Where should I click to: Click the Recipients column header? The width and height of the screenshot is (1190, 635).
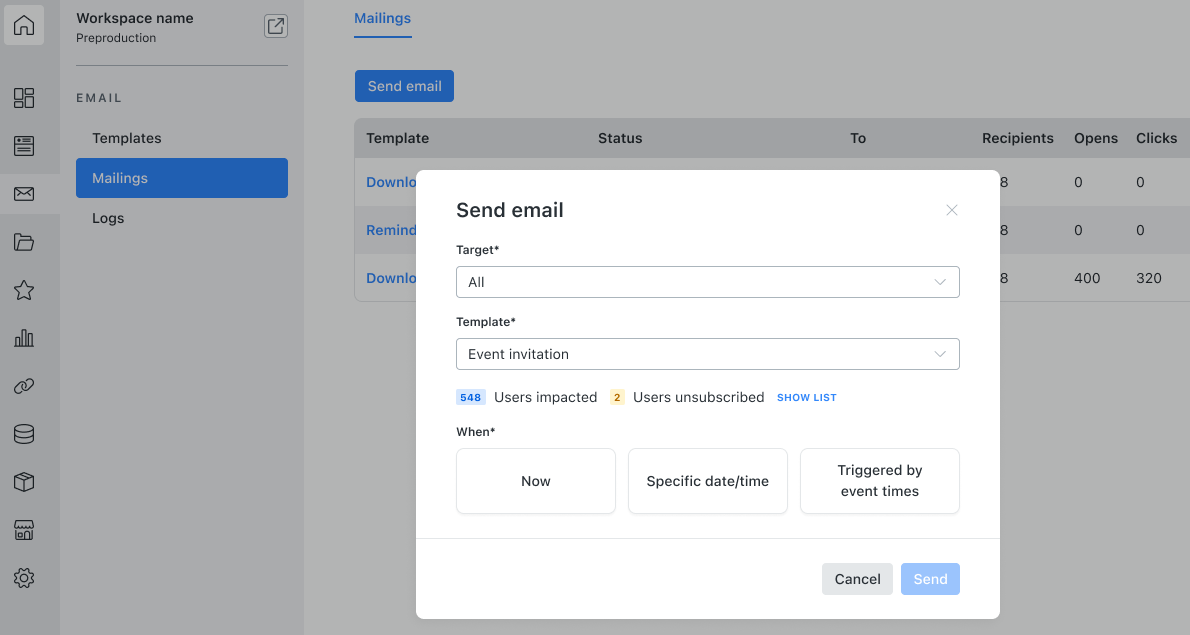[x=1018, y=138]
